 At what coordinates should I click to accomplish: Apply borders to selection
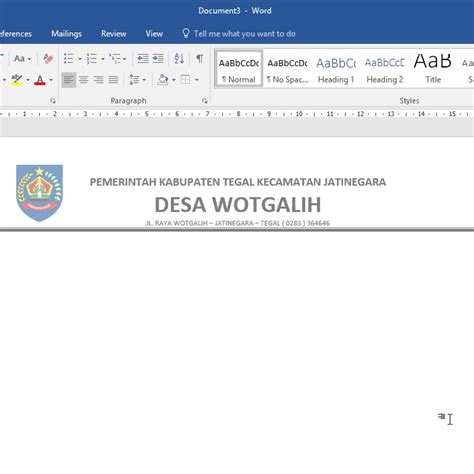click(185, 80)
